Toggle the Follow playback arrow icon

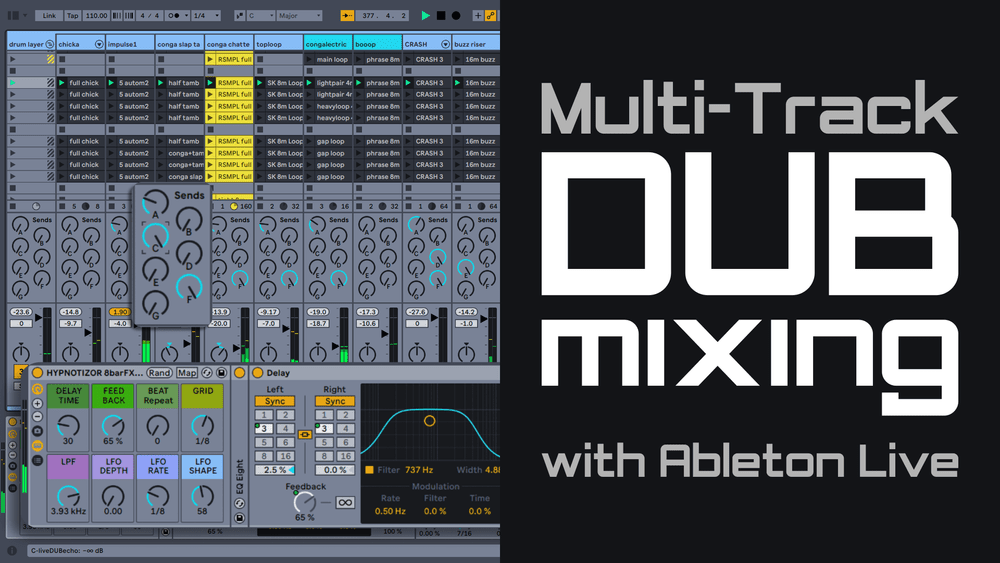(347, 15)
